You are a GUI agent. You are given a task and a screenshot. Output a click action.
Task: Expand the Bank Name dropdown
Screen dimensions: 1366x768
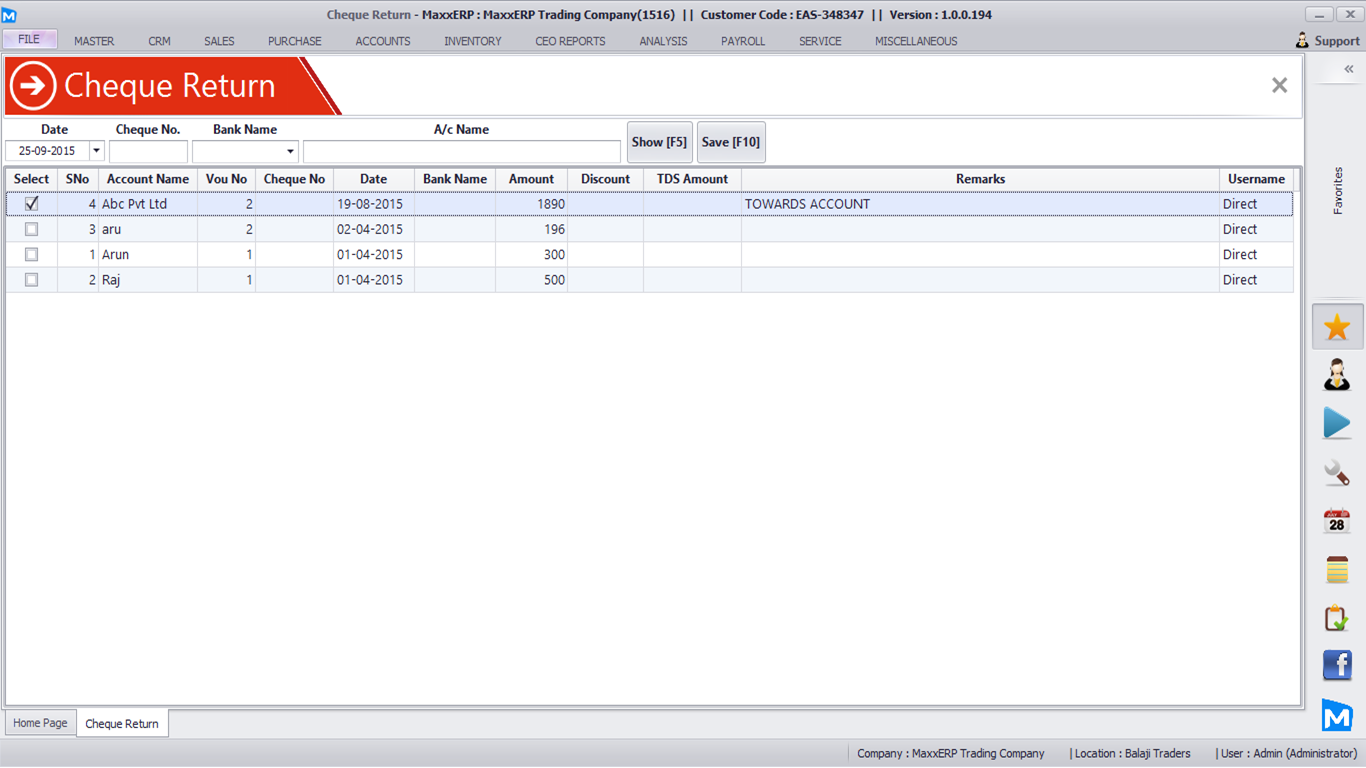(290, 151)
